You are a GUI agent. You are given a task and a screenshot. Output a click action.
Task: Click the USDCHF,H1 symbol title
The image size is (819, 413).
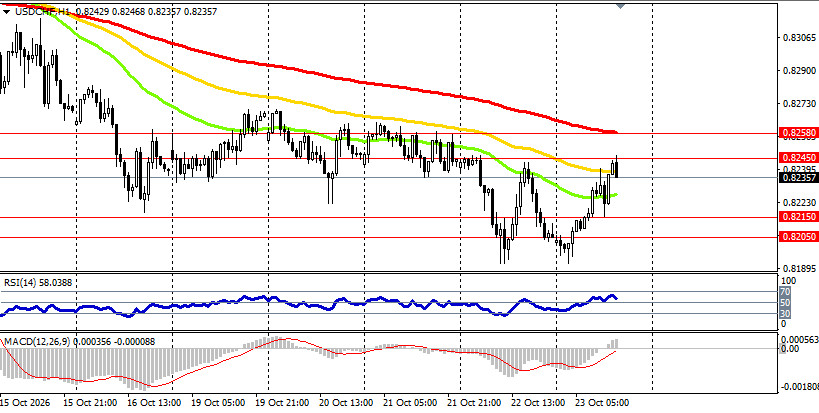point(43,11)
